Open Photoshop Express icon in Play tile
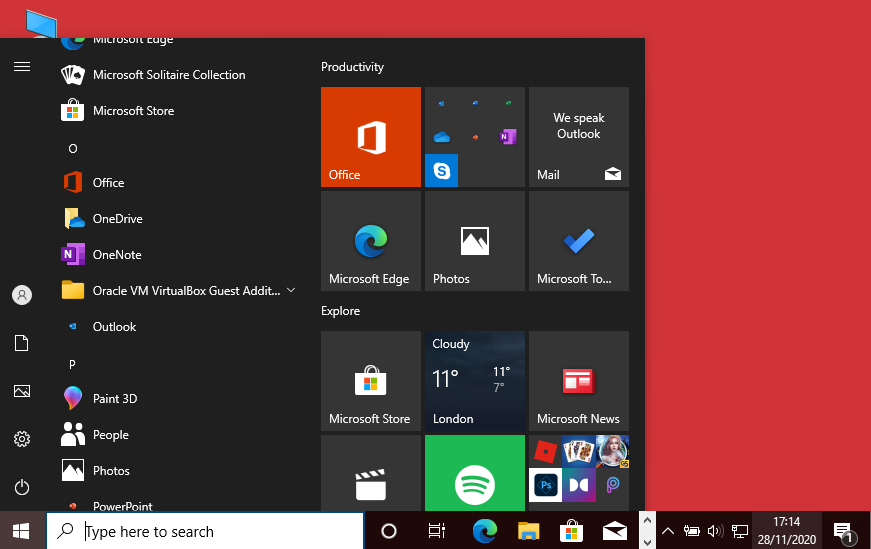The height and width of the screenshot is (549, 871). pos(545,485)
